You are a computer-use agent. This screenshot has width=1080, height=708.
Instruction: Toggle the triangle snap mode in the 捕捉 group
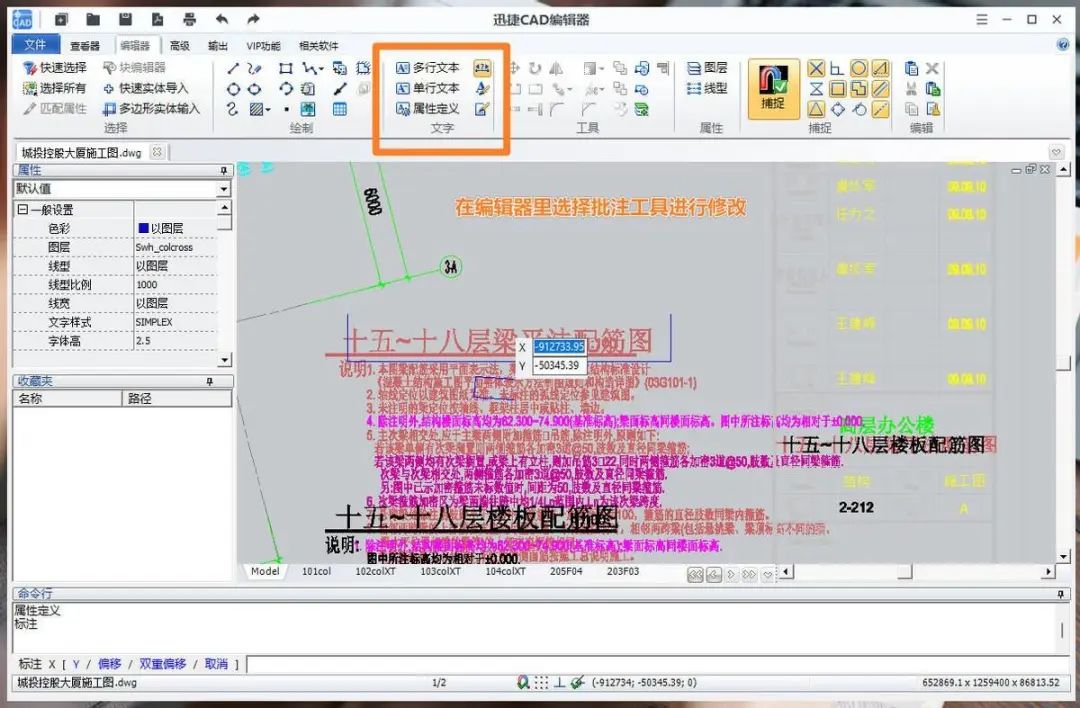[x=815, y=108]
